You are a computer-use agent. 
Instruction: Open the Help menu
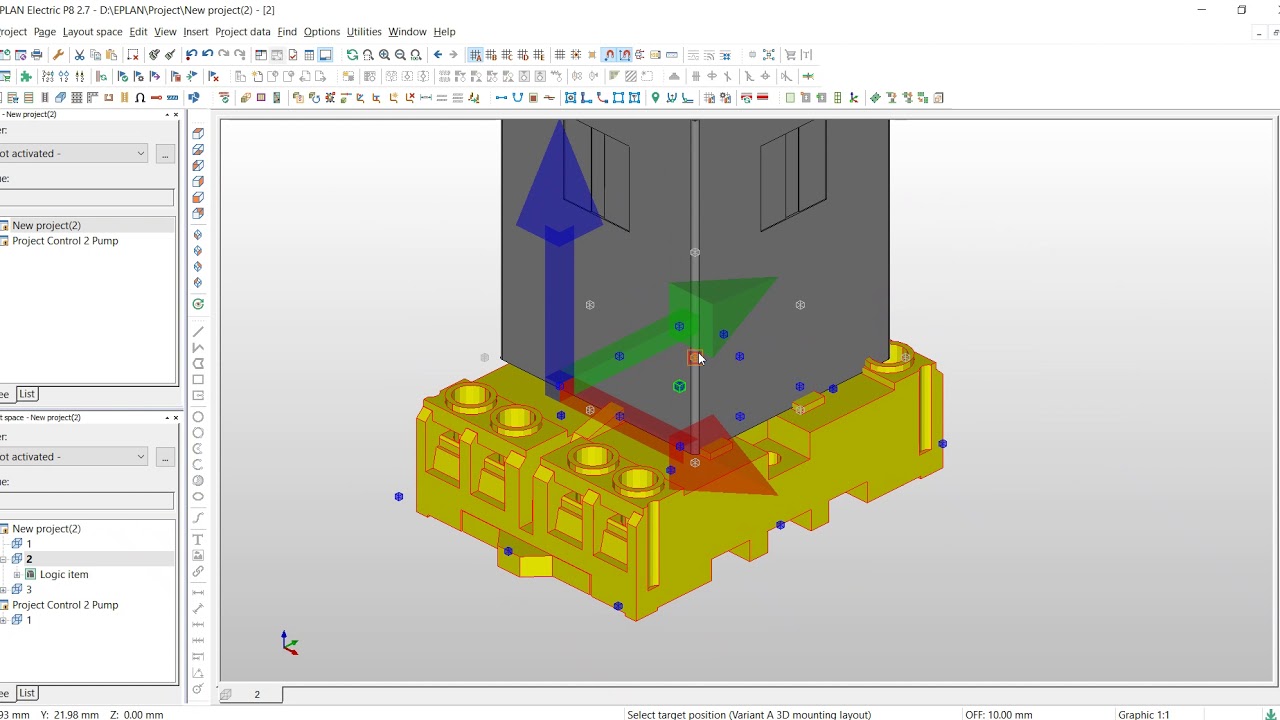[x=444, y=32]
